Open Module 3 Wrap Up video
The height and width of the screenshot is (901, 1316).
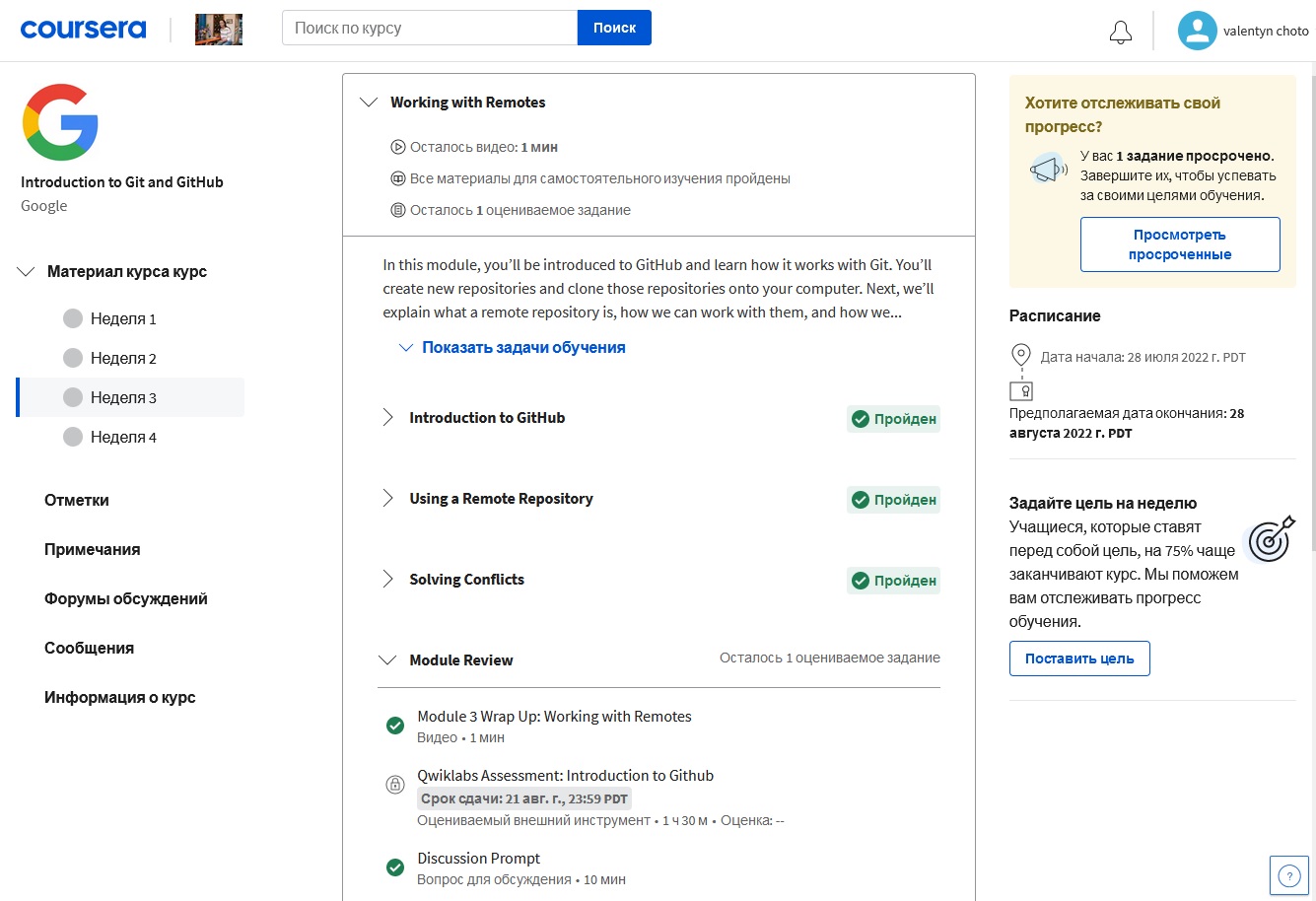(x=554, y=717)
